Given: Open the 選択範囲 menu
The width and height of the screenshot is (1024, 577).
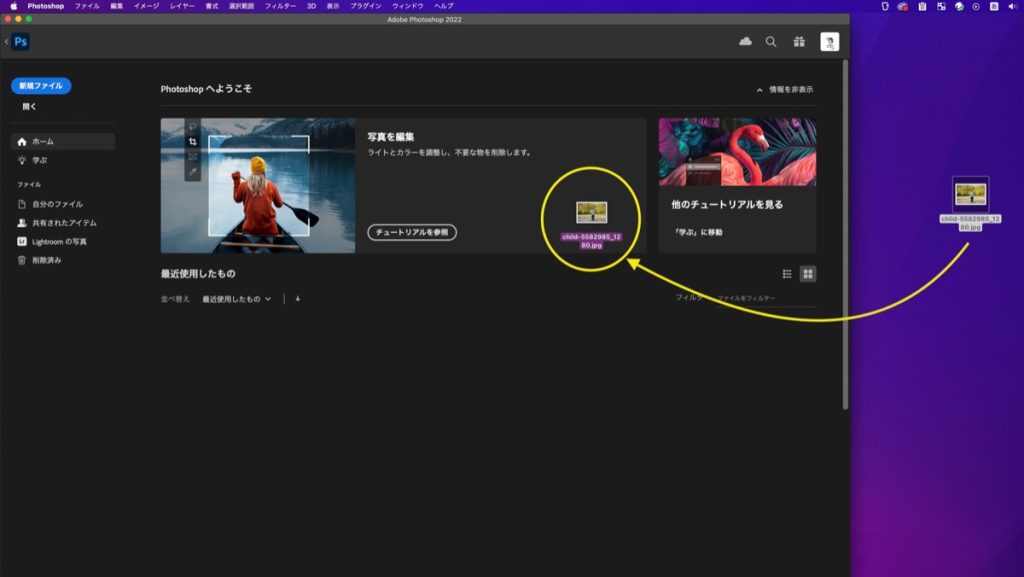Looking at the screenshot, I should pyautogui.click(x=242, y=6).
